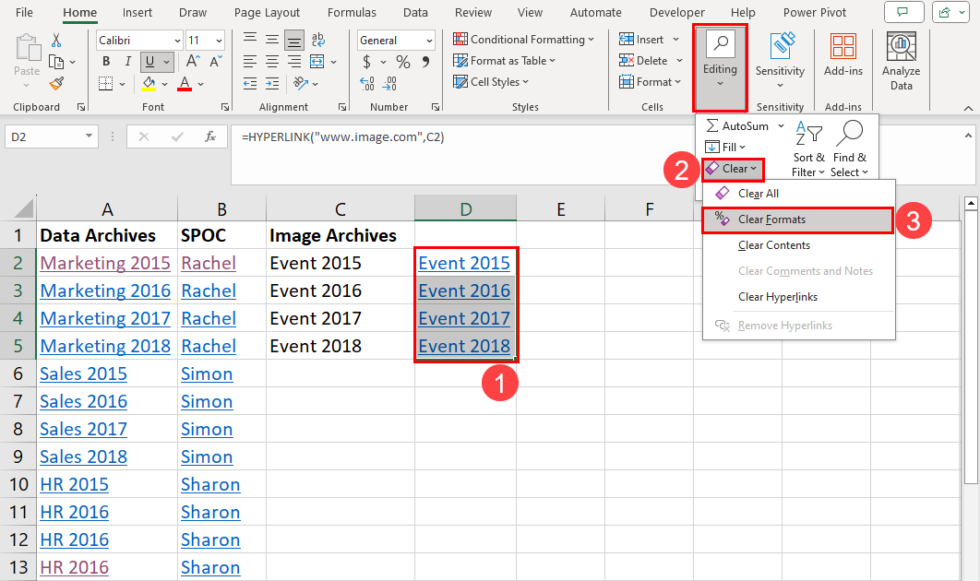Switch to the Formulas tab
Screen dimensions: 980x581
pos(351,12)
